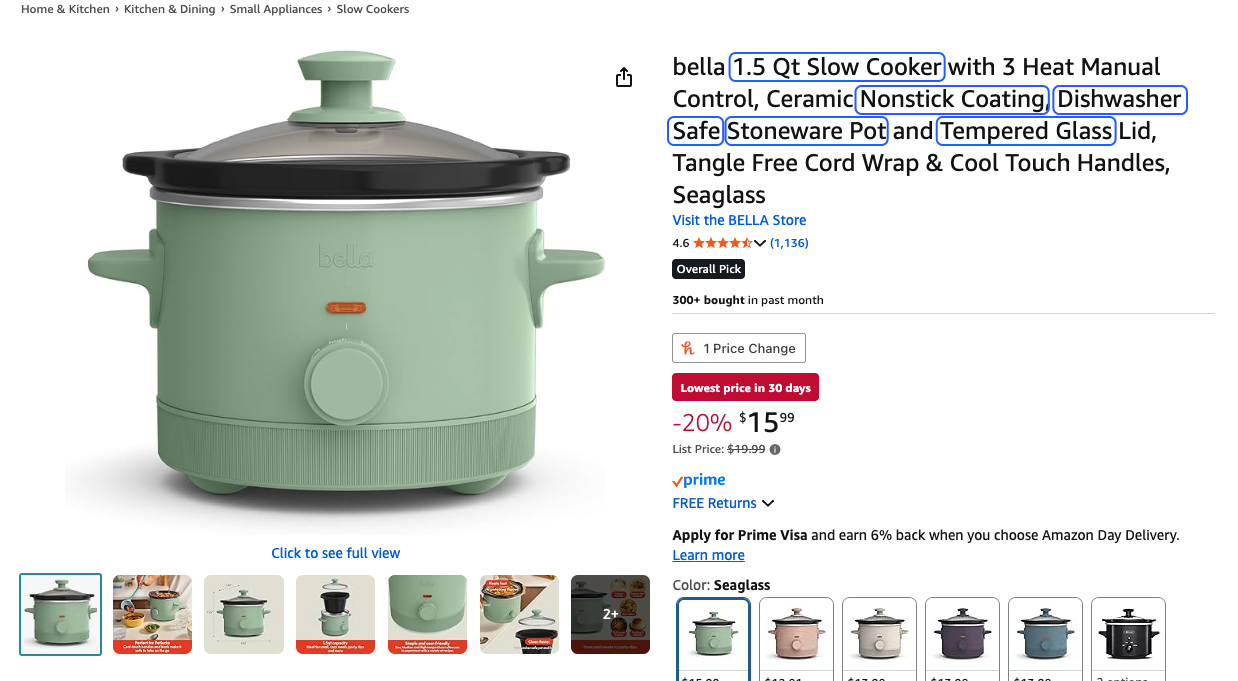This screenshot has width=1238, height=681.
Task: Select the Seaglass green color swatch
Action: point(713,636)
